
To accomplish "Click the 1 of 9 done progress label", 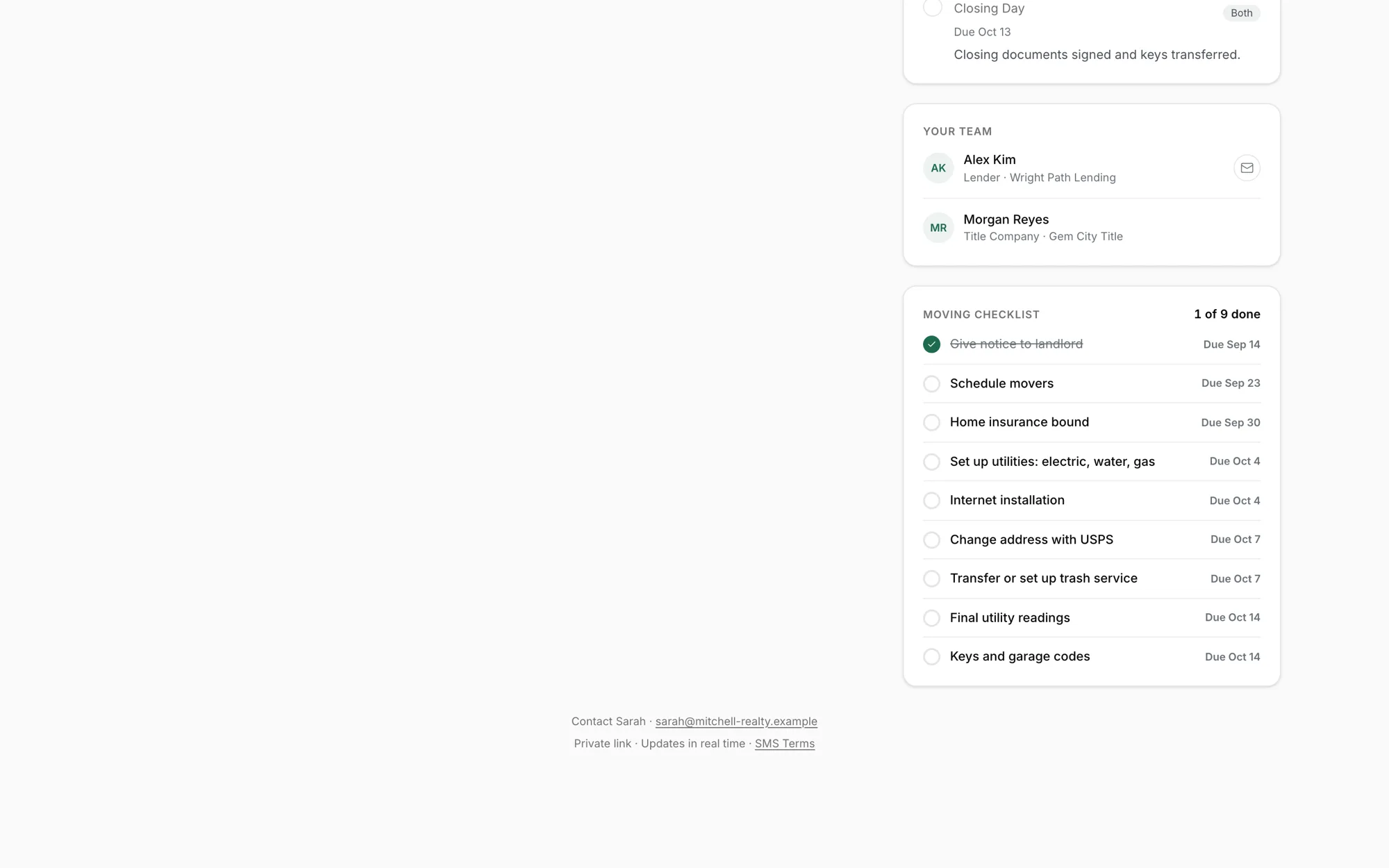I will (x=1227, y=315).
